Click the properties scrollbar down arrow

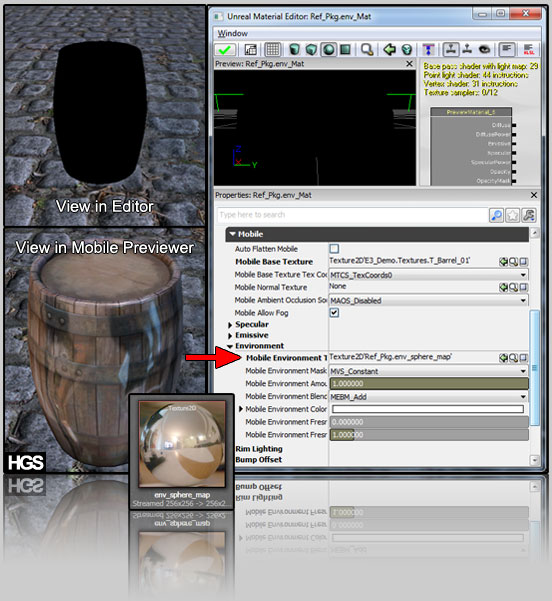[534, 460]
